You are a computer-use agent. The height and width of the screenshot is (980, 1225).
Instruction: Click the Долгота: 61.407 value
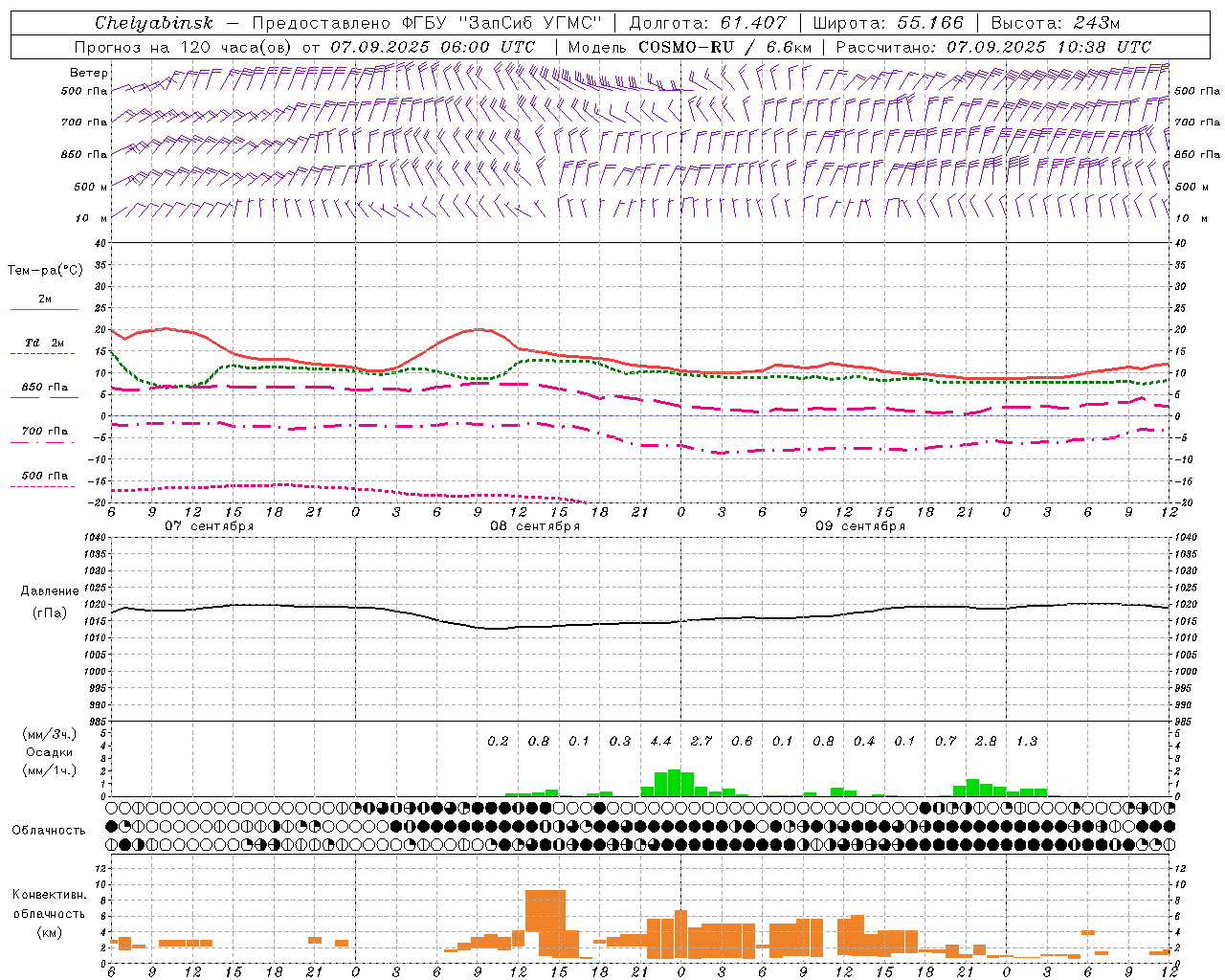[707, 23]
